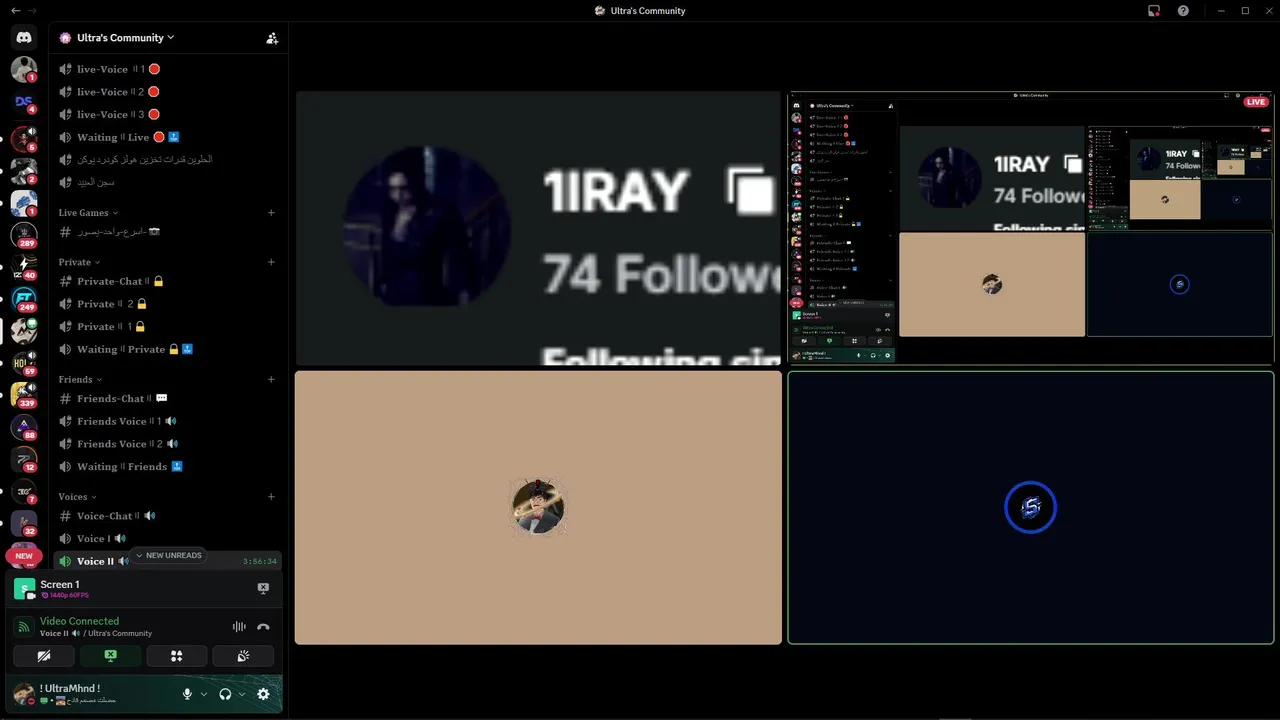Toggle noise suppression waveform icon

coord(239,627)
